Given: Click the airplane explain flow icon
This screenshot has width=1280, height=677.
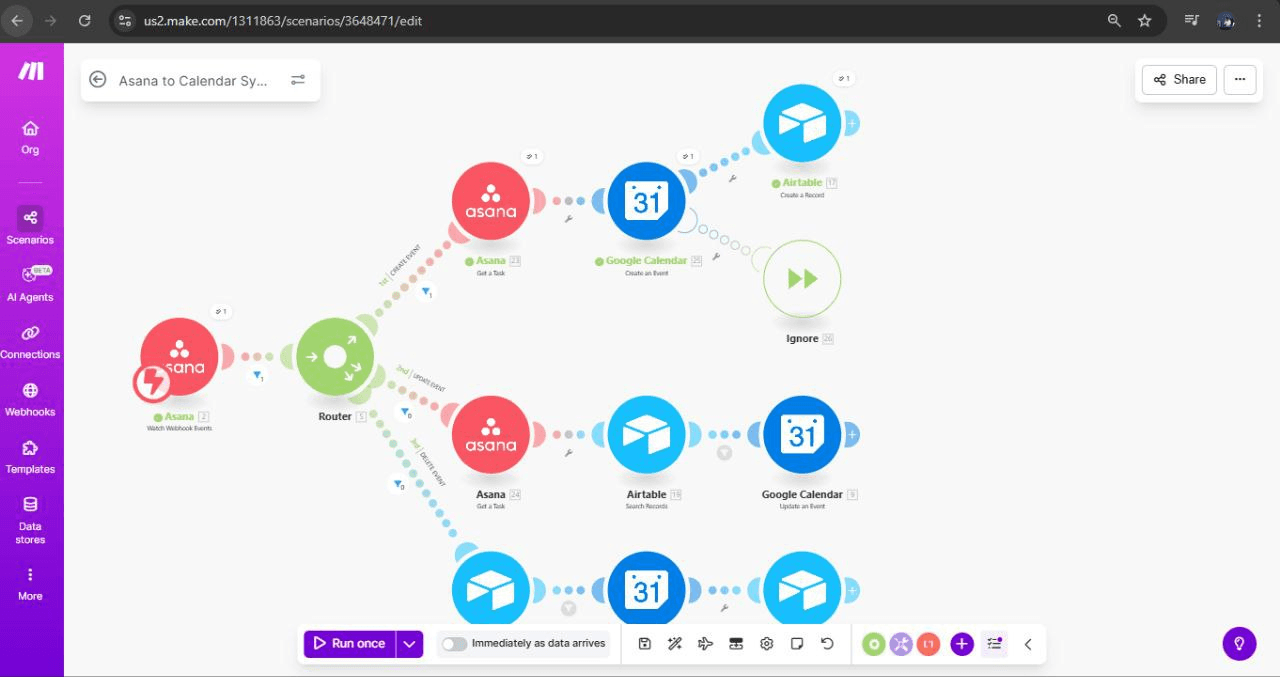Looking at the screenshot, I should (705, 644).
